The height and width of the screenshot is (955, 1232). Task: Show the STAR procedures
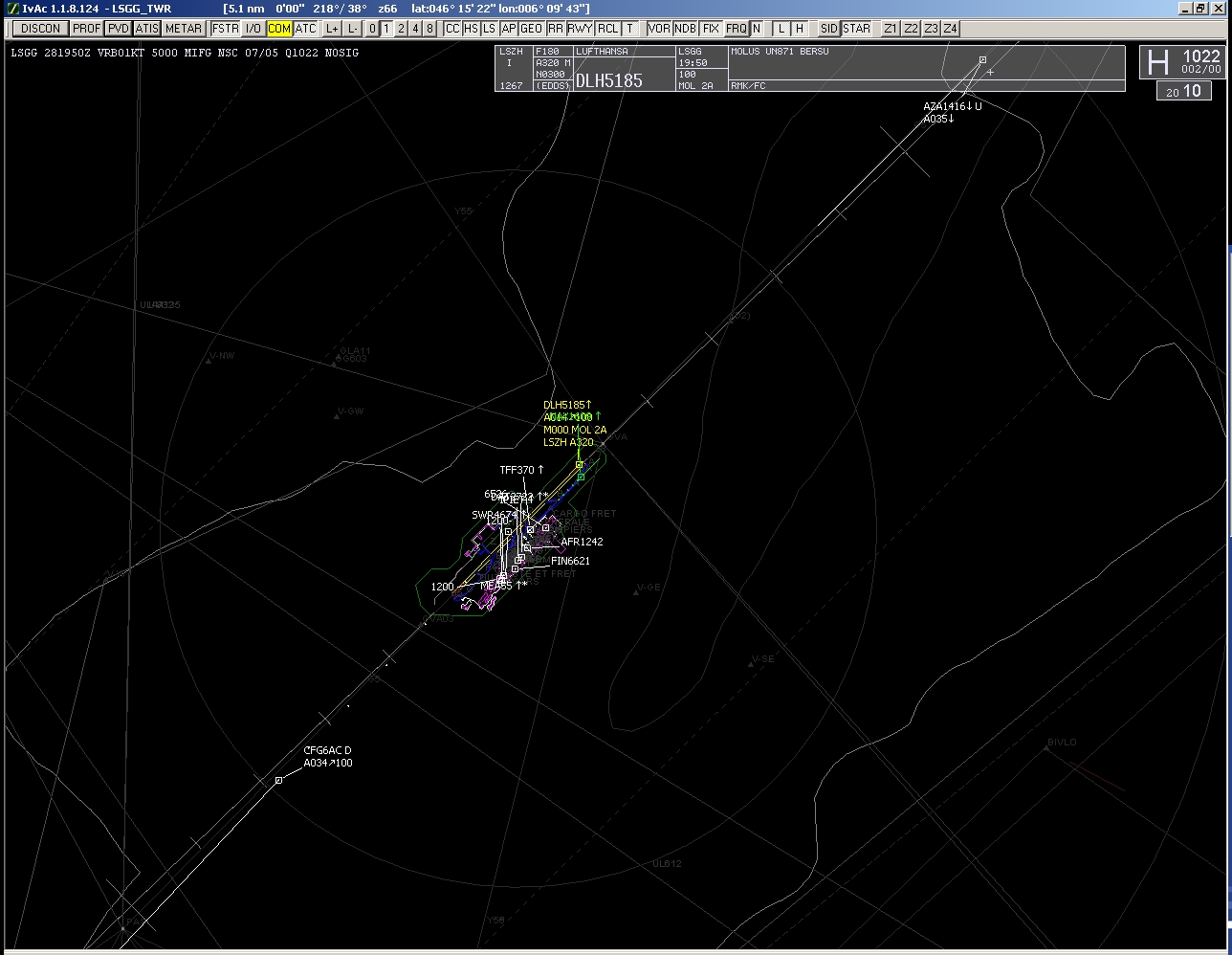click(856, 29)
